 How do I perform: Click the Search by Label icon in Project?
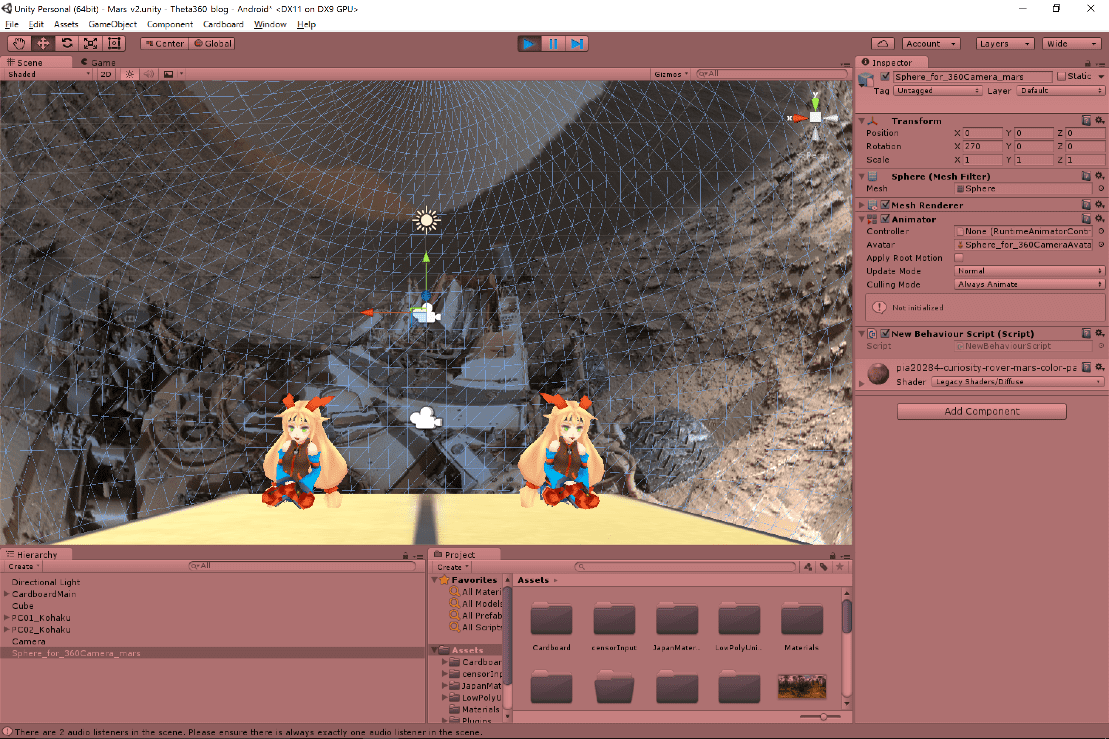pyautogui.click(x=824, y=567)
